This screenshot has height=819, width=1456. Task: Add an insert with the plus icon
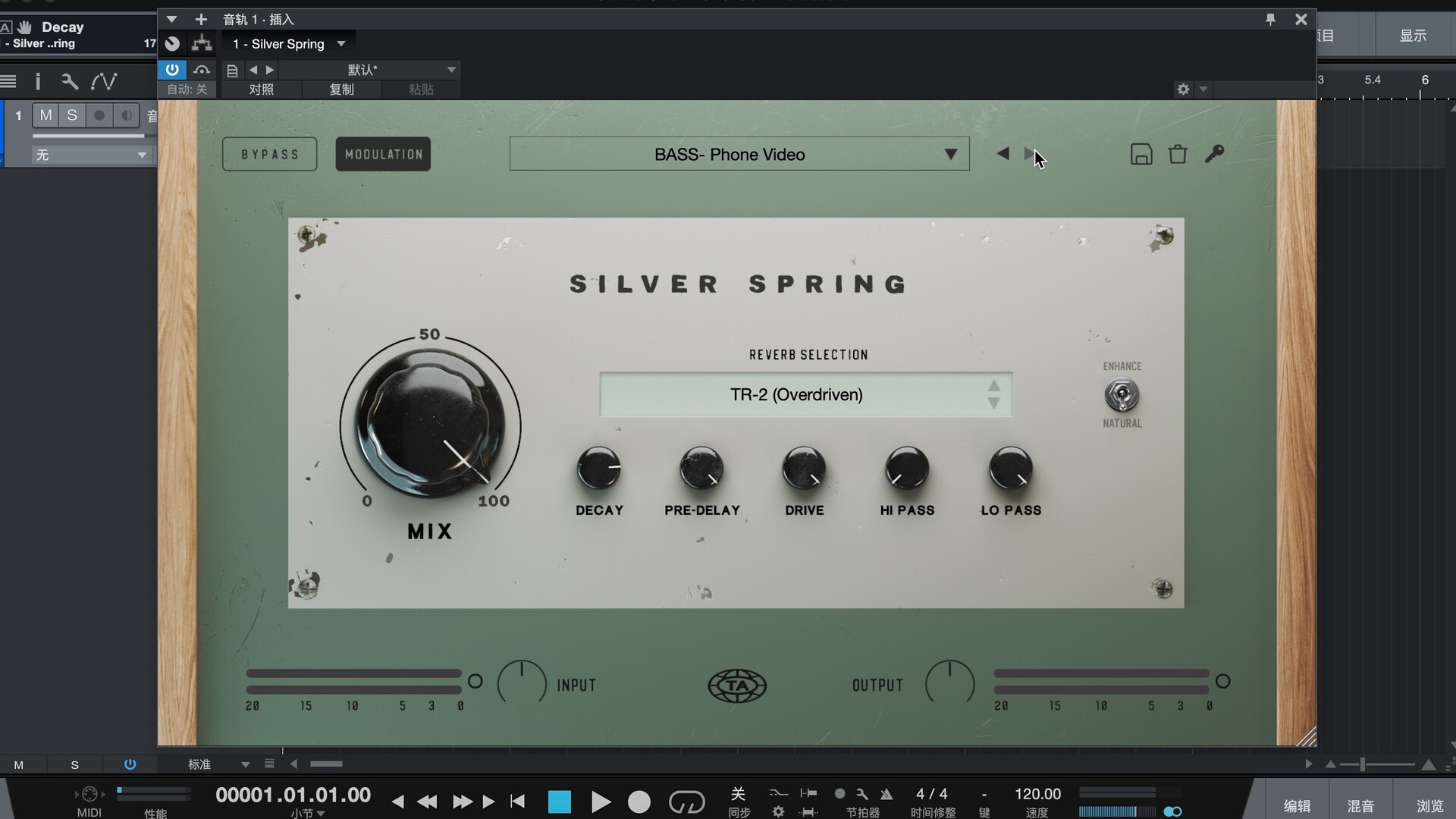(x=201, y=19)
